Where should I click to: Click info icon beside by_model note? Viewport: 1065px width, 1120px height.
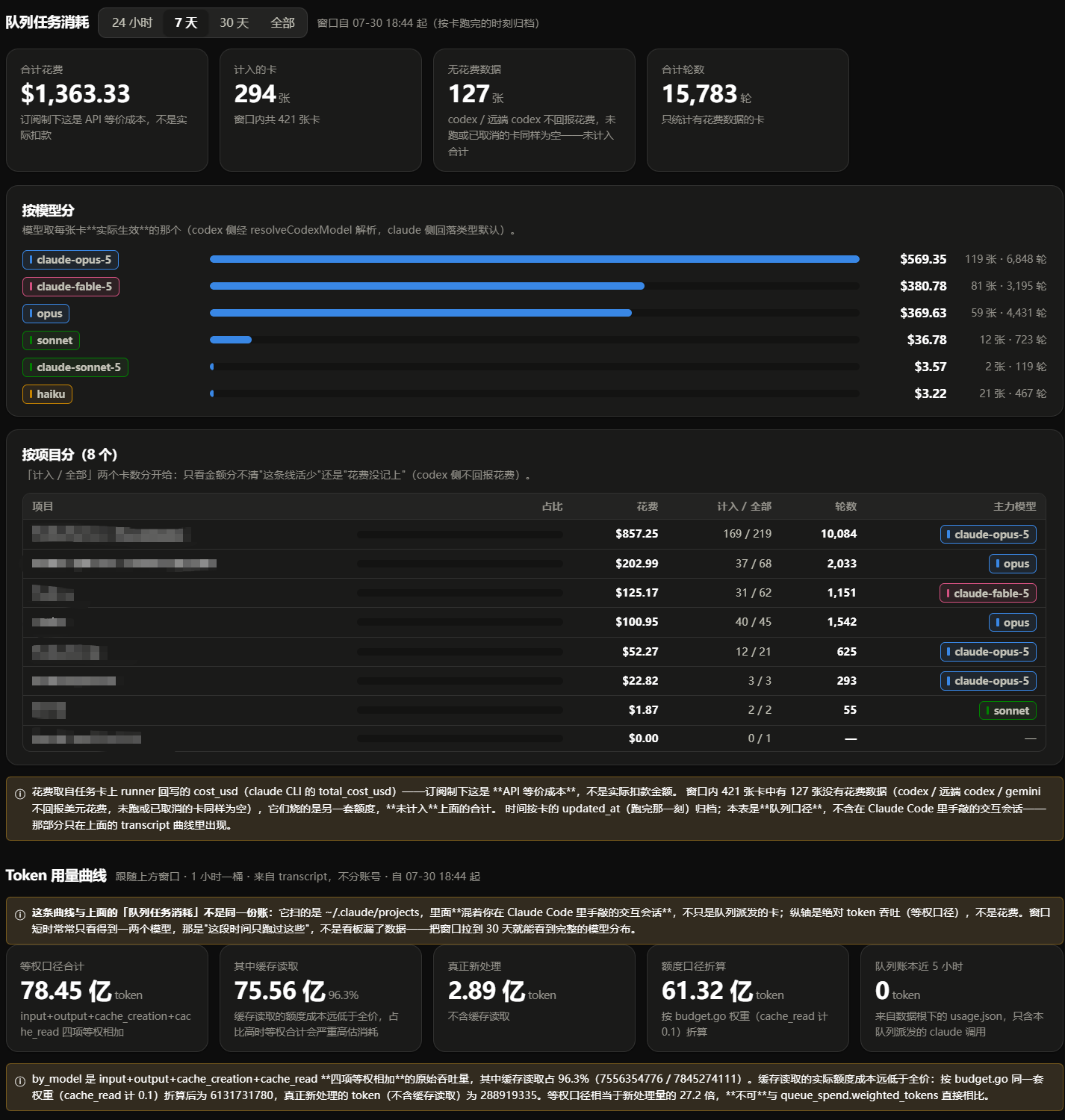pos(20,1080)
